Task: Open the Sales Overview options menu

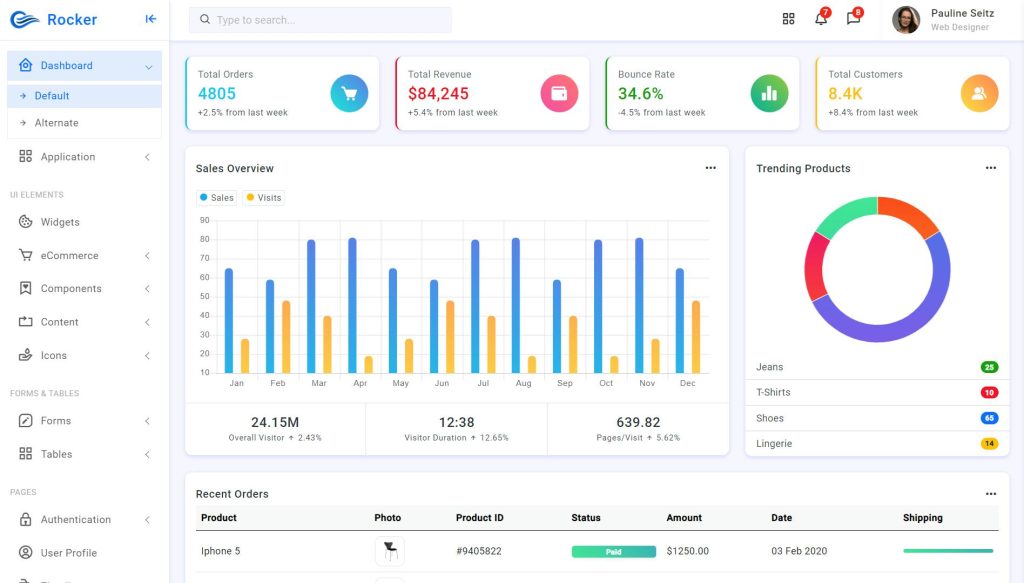Action: tap(711, 168)
